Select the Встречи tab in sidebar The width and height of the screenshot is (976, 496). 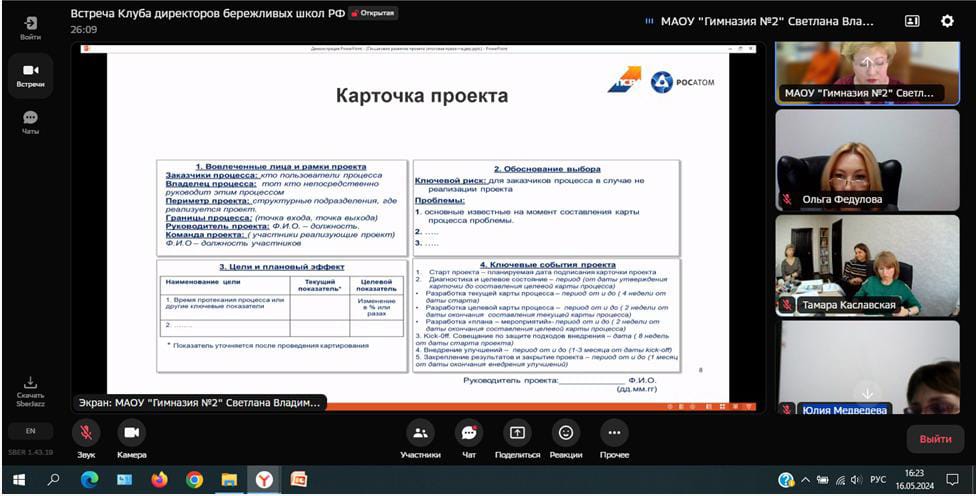coord(30,73)
